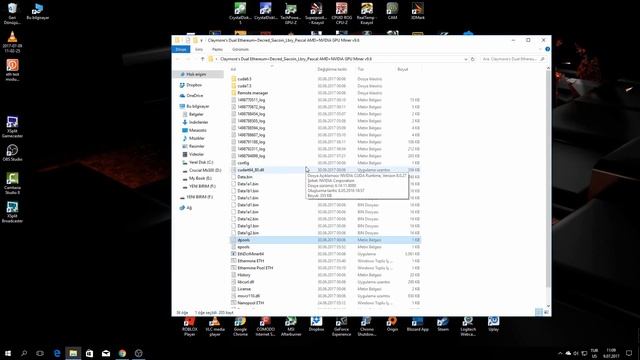Launch the CAM desktop shortcut
640x360 pixels.
click(x=392, y=11)
